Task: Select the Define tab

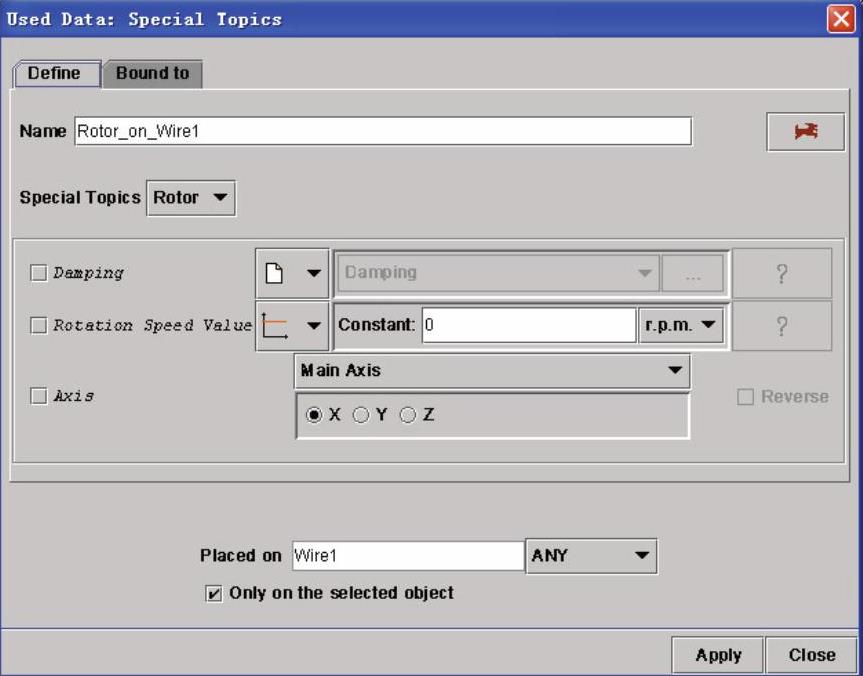Action: [53, 73]
